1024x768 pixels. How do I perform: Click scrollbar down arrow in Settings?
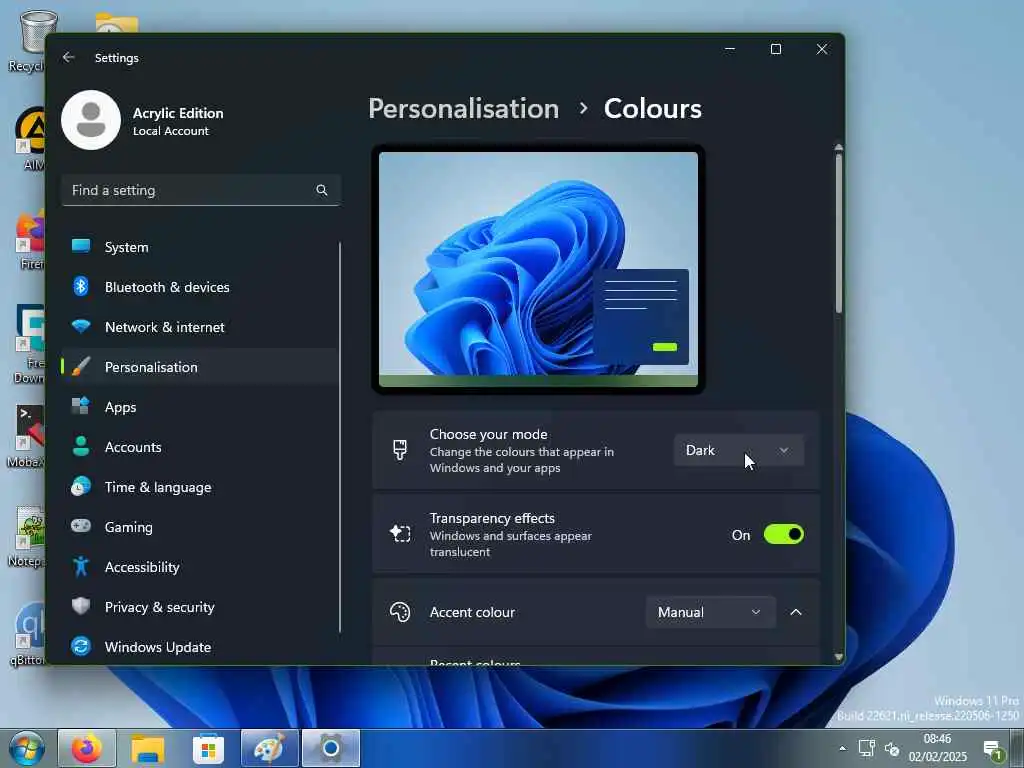pyautogui.click(x=839, y=657)
